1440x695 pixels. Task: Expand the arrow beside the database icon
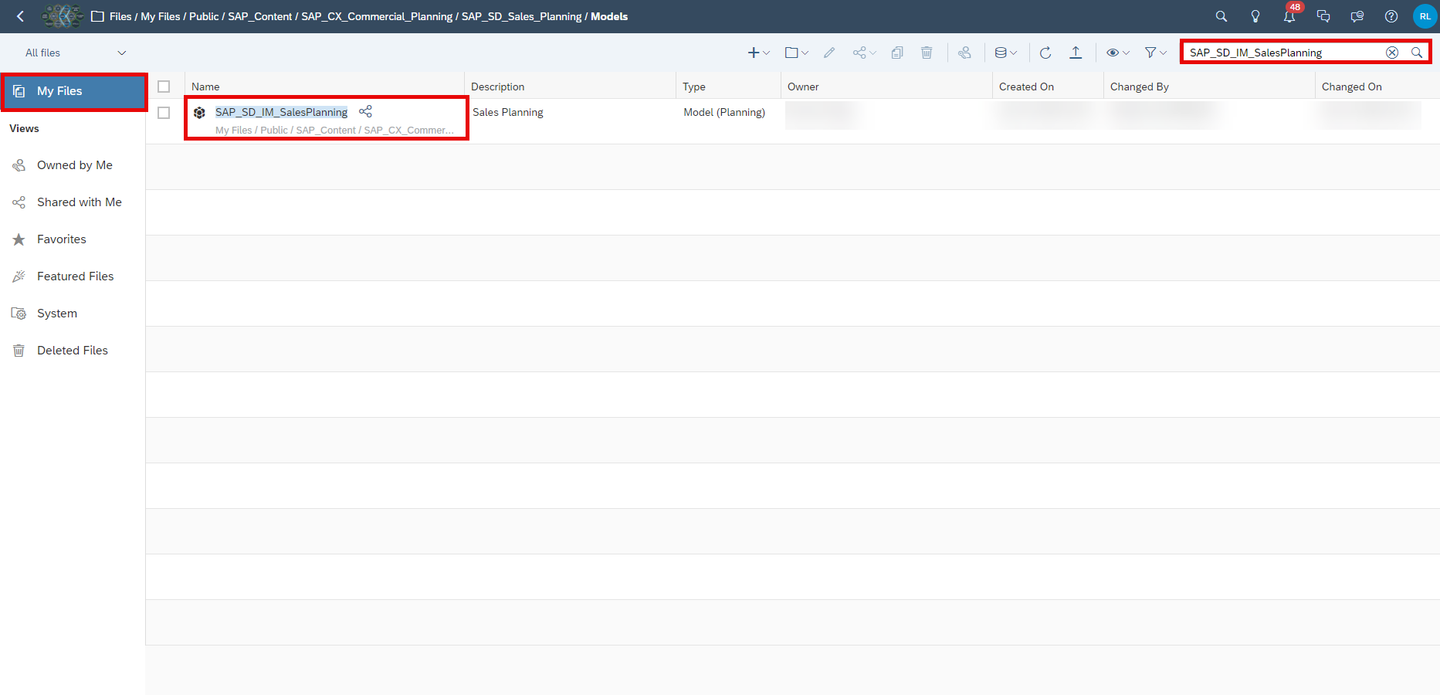1013,53
